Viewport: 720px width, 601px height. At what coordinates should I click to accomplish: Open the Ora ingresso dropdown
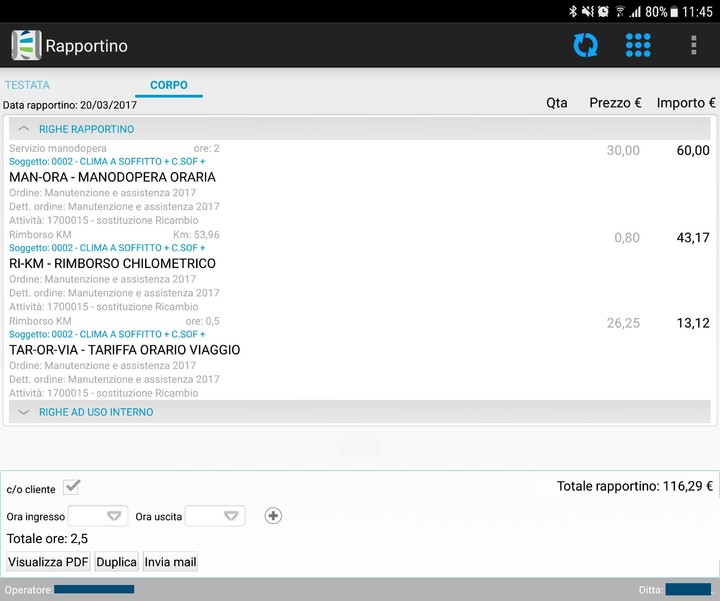(98, 516)
